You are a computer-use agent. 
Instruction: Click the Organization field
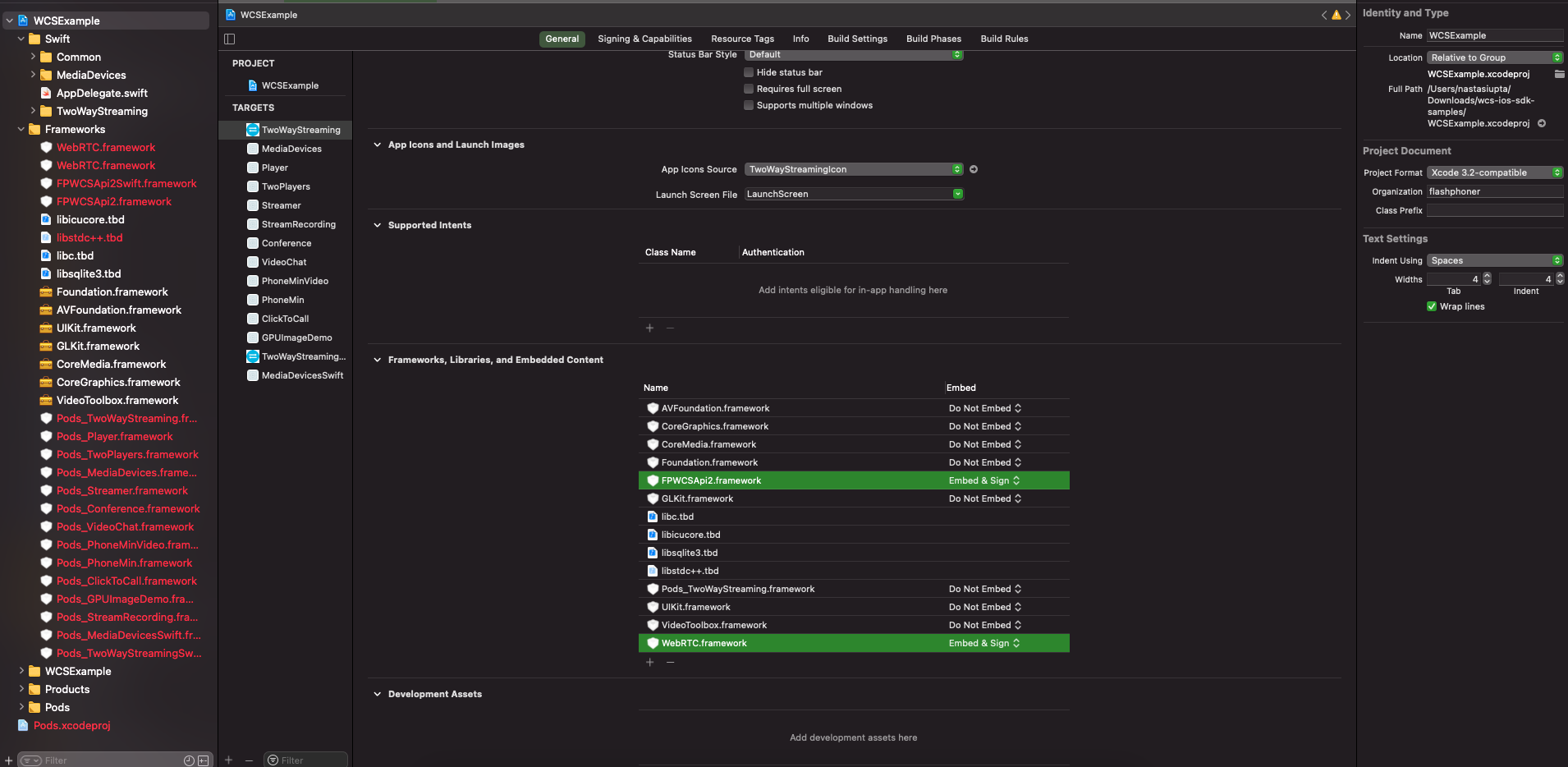[x=1495, y=191]
